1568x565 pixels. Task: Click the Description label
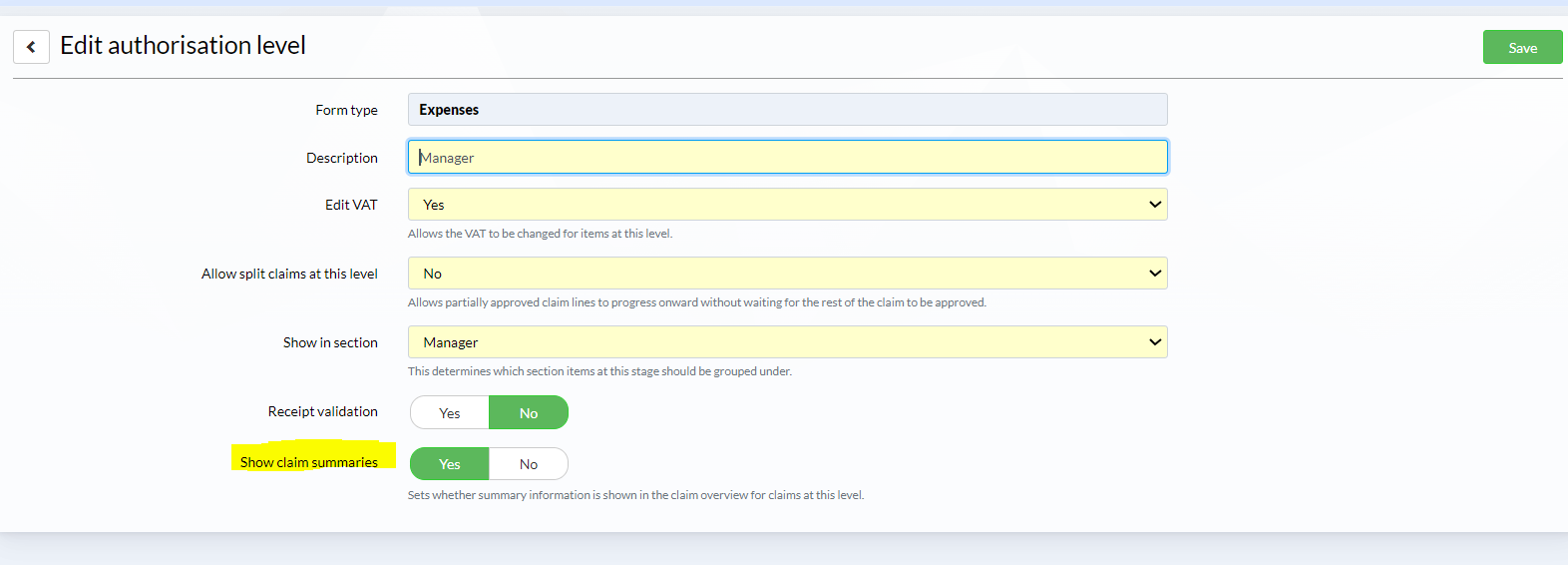pos(342,158)
